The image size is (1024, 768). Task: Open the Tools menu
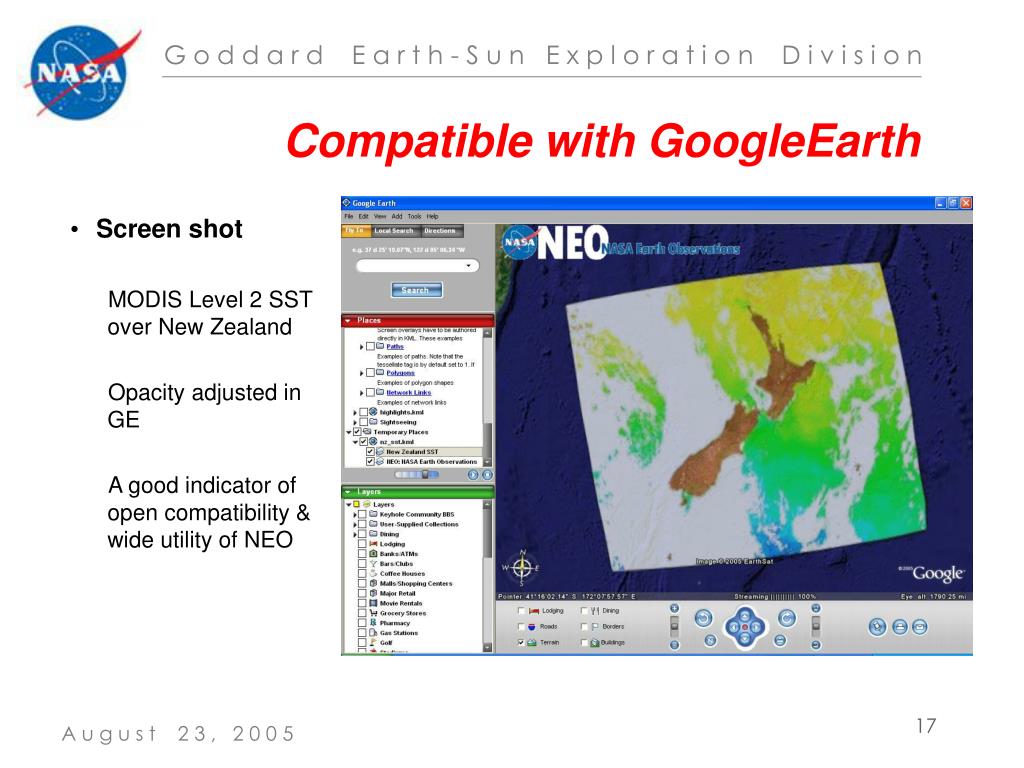pos(414,216)
